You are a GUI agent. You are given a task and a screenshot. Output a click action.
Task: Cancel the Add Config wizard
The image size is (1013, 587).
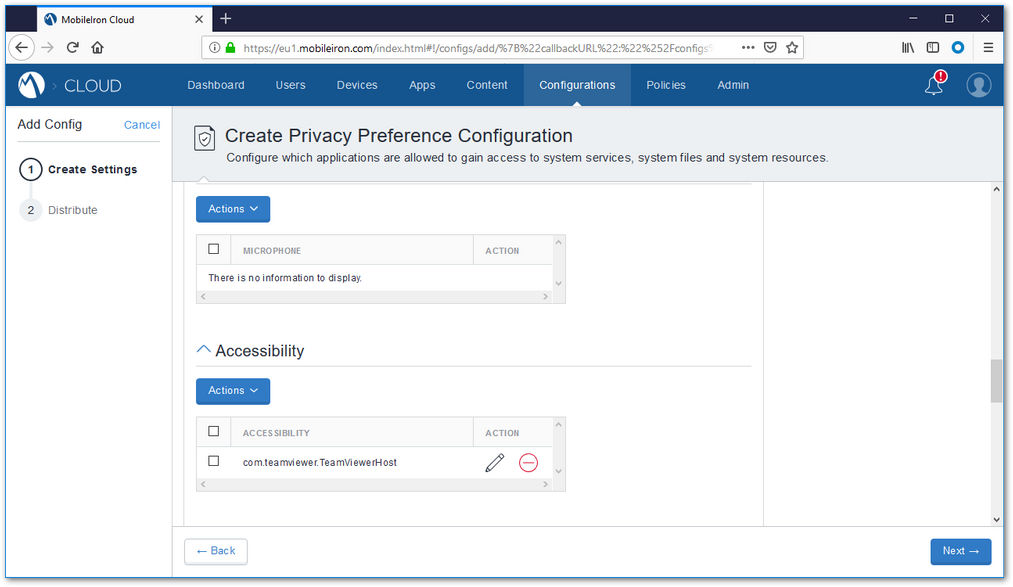tap(141, 125)
